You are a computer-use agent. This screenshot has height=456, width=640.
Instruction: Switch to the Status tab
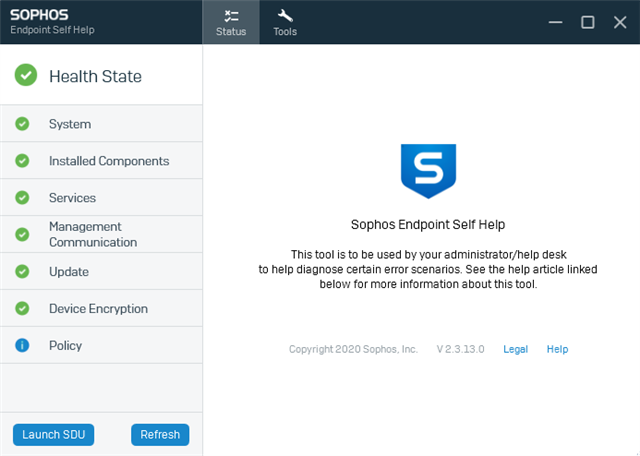[x=231, y=22]
